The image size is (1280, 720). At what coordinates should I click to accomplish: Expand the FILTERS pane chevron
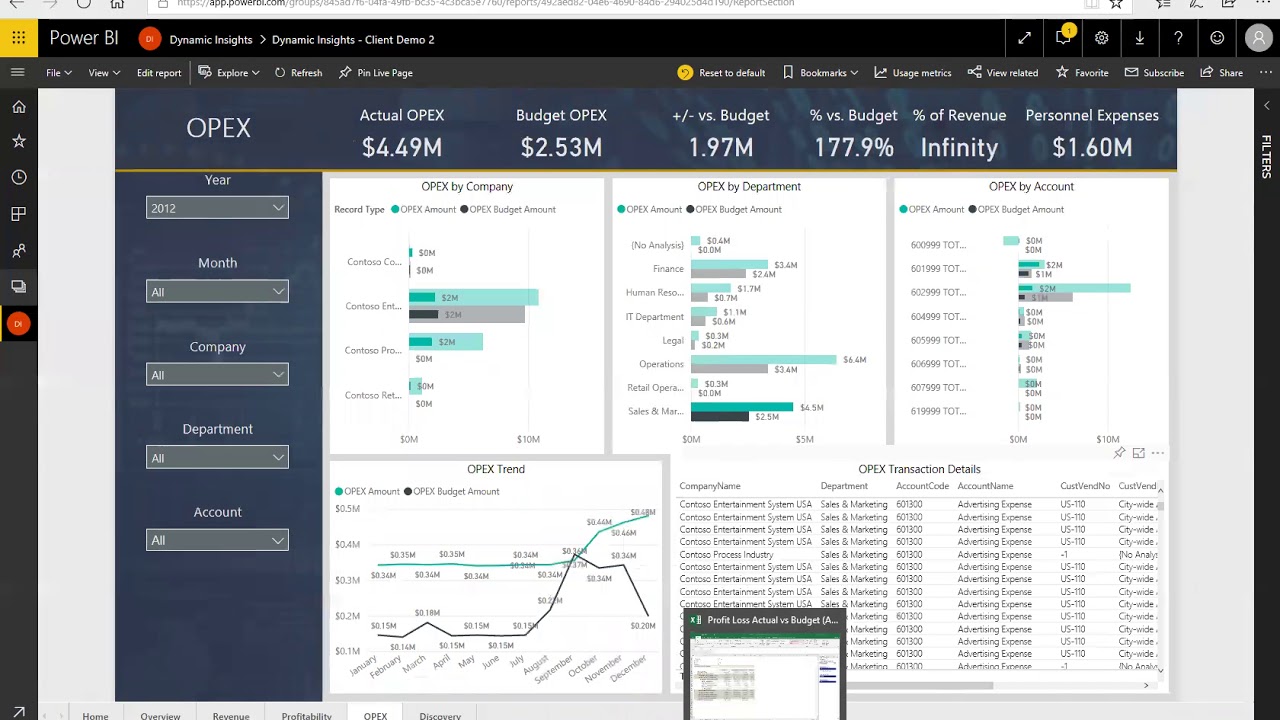tap(1267, 106)
